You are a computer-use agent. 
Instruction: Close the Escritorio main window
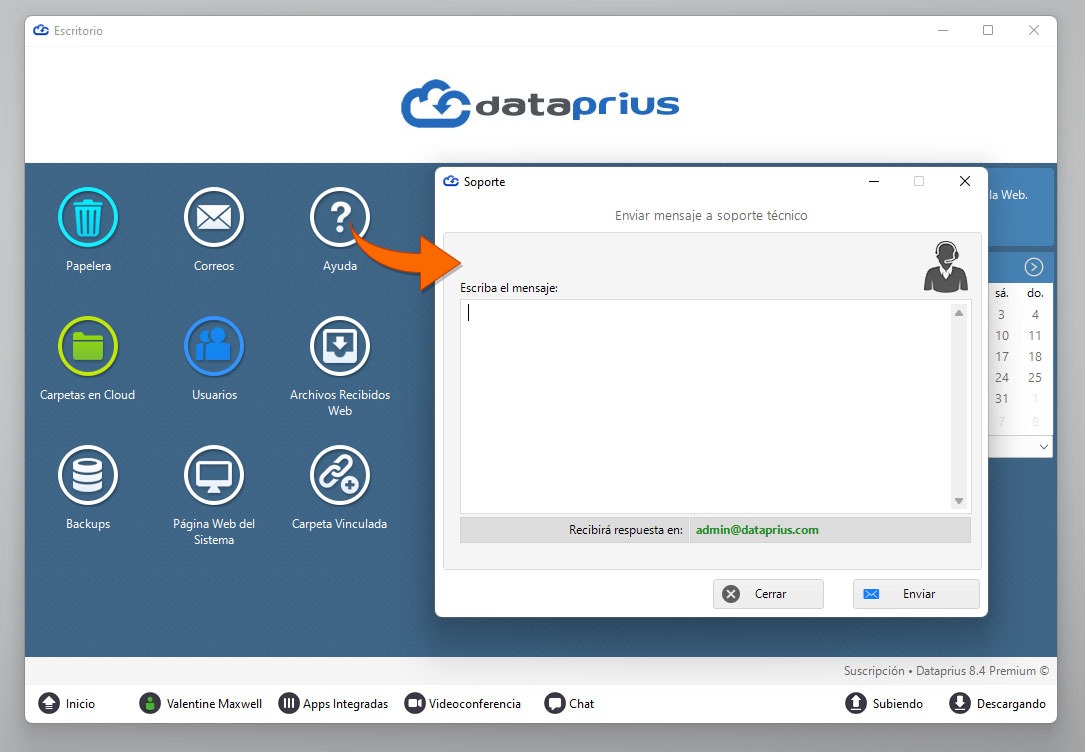[x=1033, y=30]
